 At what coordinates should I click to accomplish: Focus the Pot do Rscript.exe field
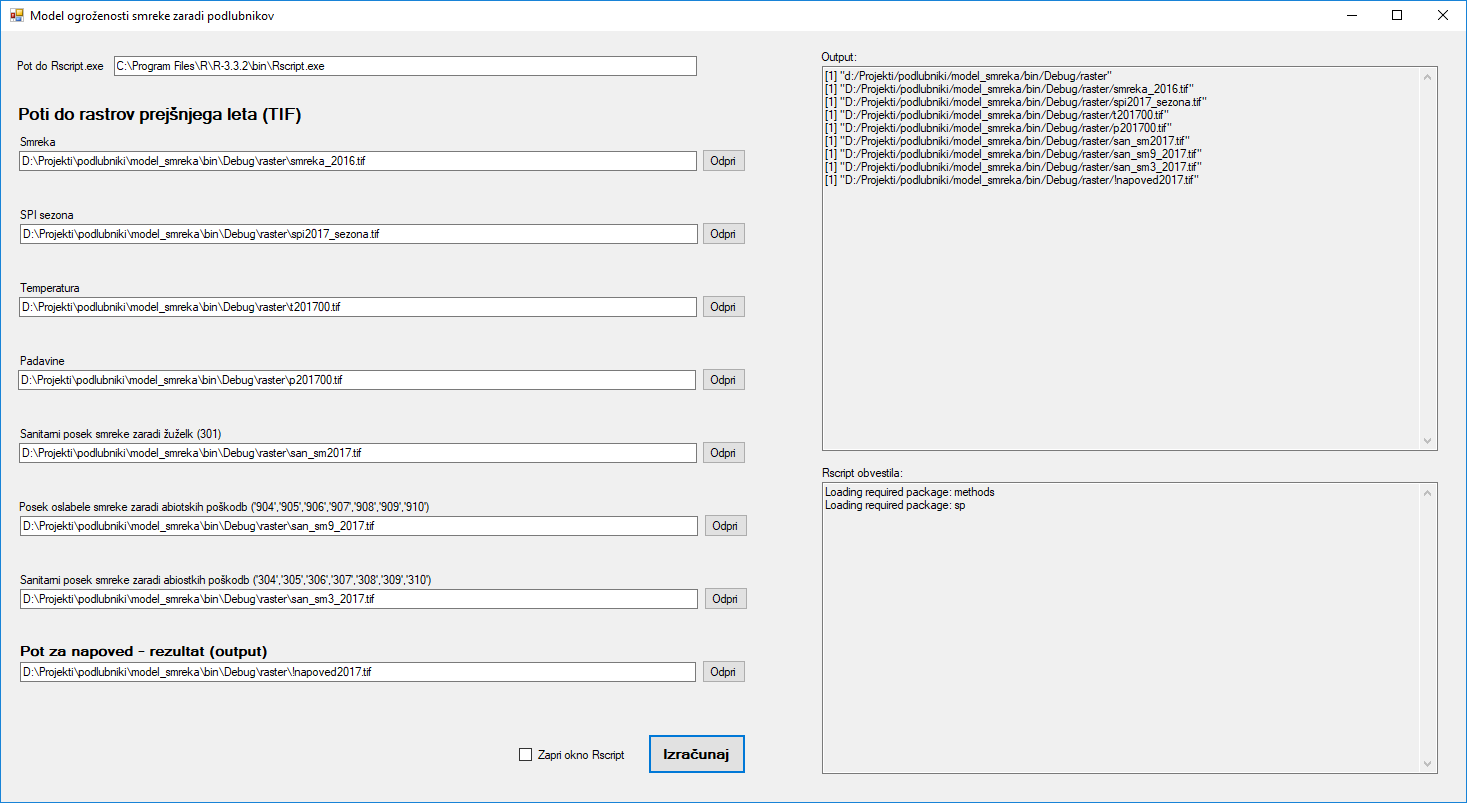(x=405, y=66)
